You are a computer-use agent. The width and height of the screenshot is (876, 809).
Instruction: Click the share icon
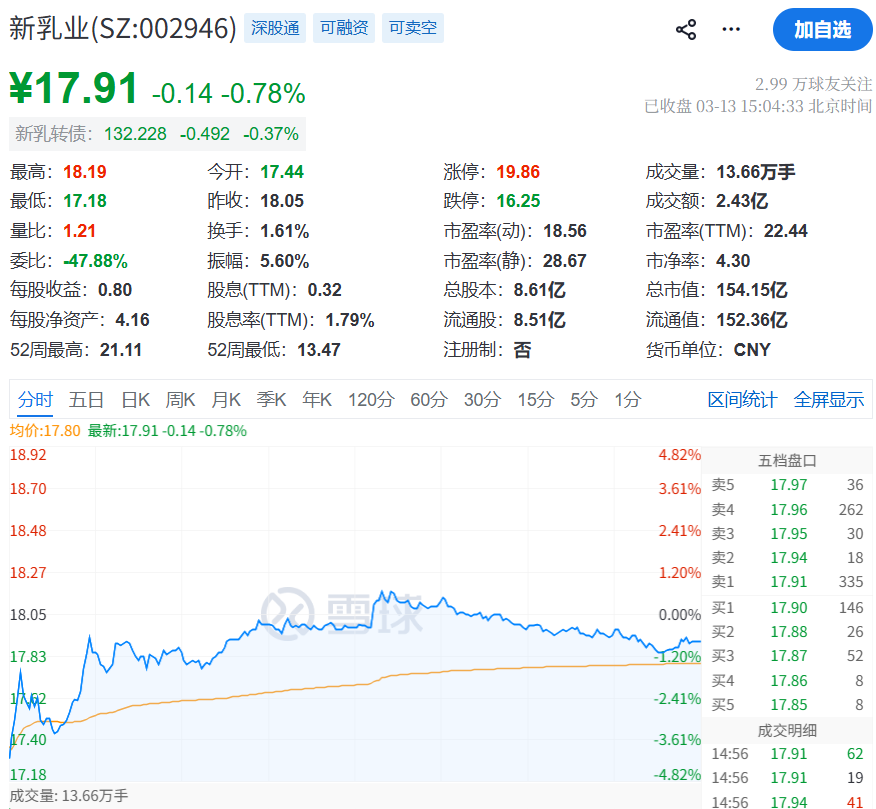click(x=686, y=29)
